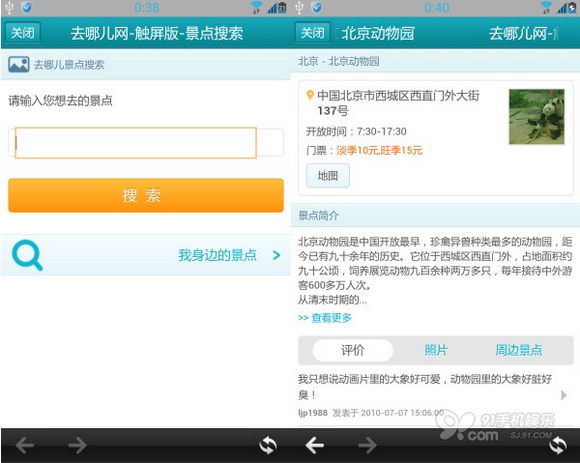The image size is (580, 463).
Task: Open the 我身边的景点 link
Action: pos(218,255)
